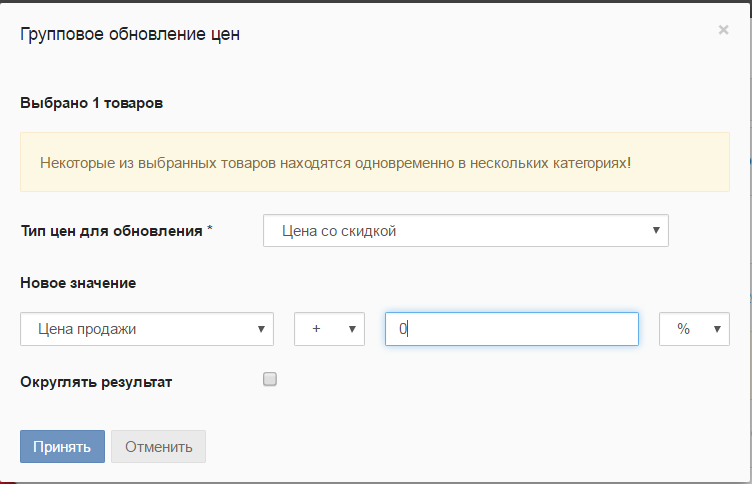This screenshot has height=484, width=752.
Task: Focus the numeric value input field
Action: [x=512, y=329]
